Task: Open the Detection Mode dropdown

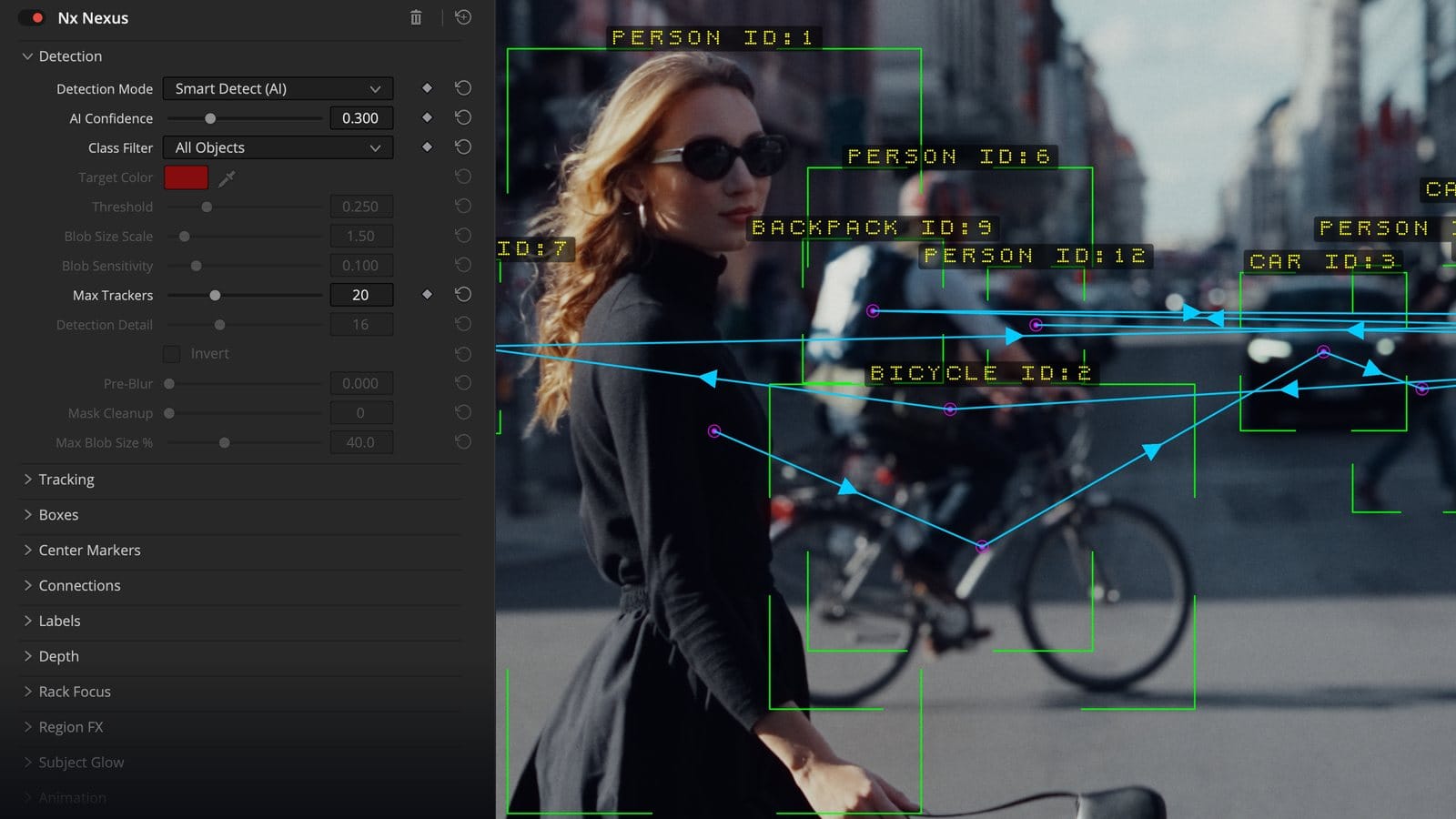Action: pos(278,88)
